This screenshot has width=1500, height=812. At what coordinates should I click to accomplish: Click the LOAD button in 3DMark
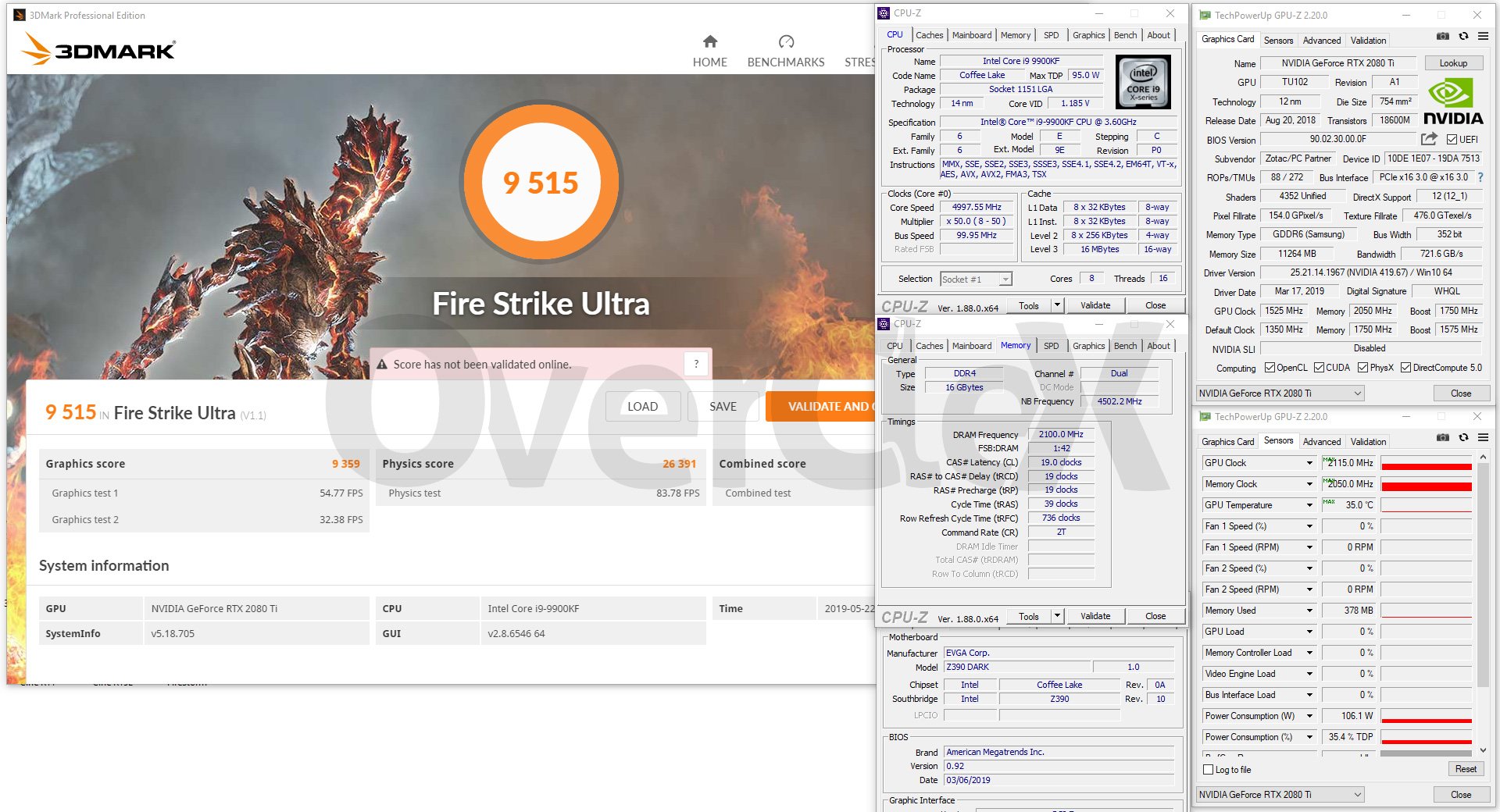coord(642,407)
